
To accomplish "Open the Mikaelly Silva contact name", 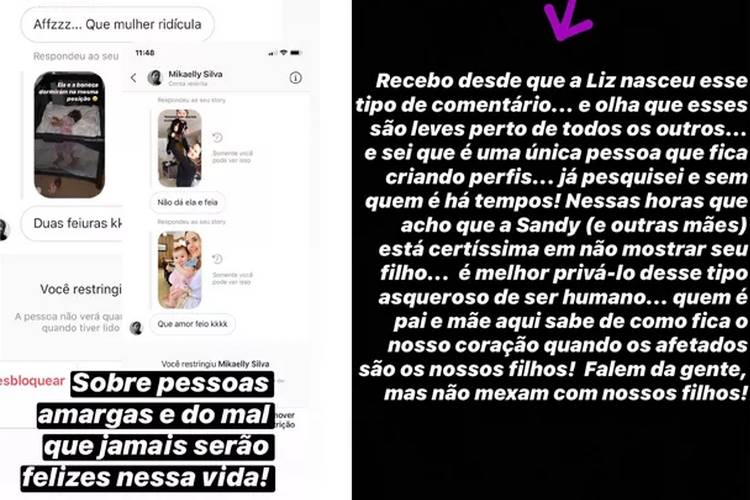I will click(x=195, y=74).
